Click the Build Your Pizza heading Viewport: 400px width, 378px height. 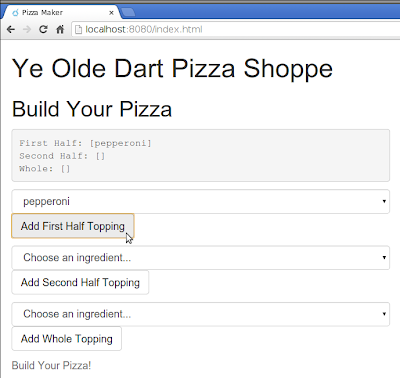coord(92,109)
